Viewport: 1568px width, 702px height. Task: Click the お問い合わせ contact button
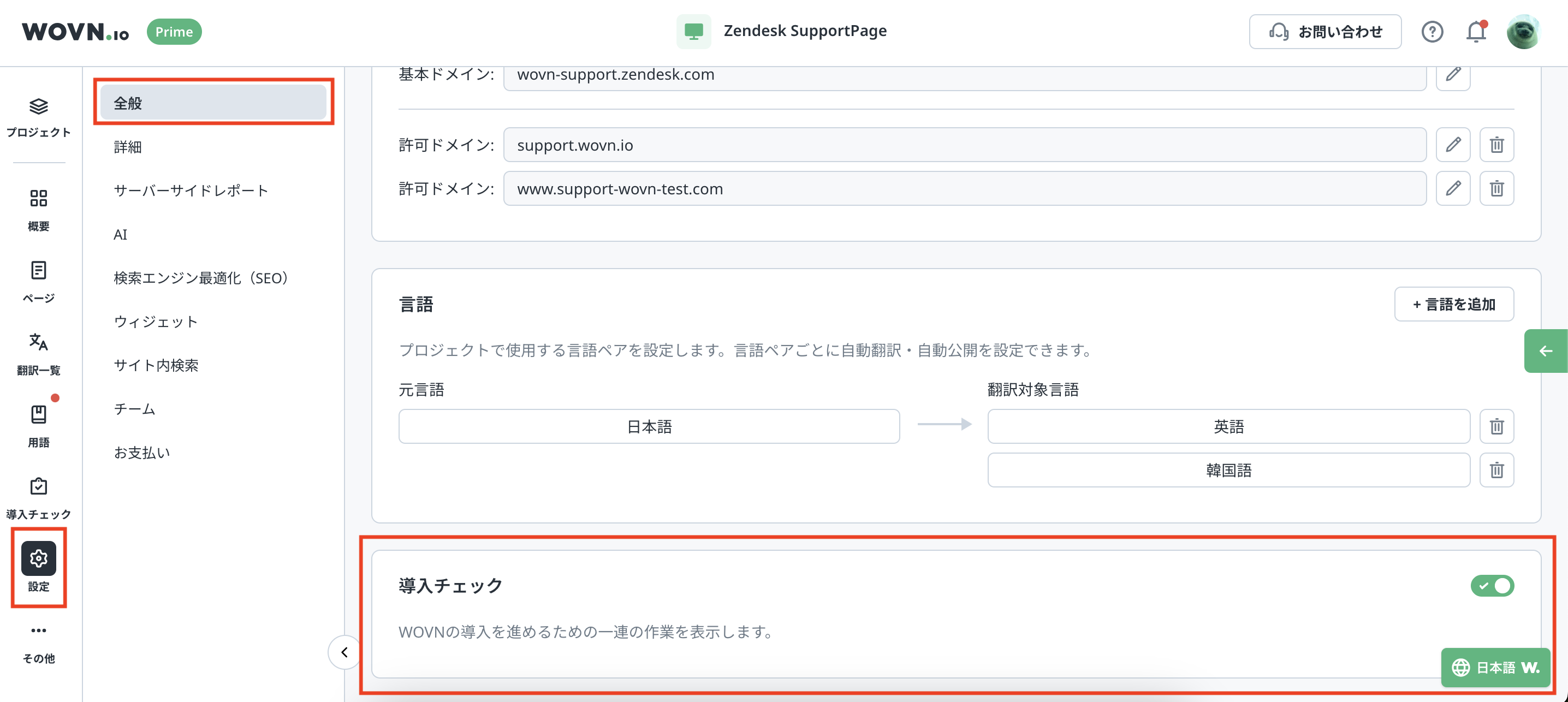click(x=1325, y=32)
